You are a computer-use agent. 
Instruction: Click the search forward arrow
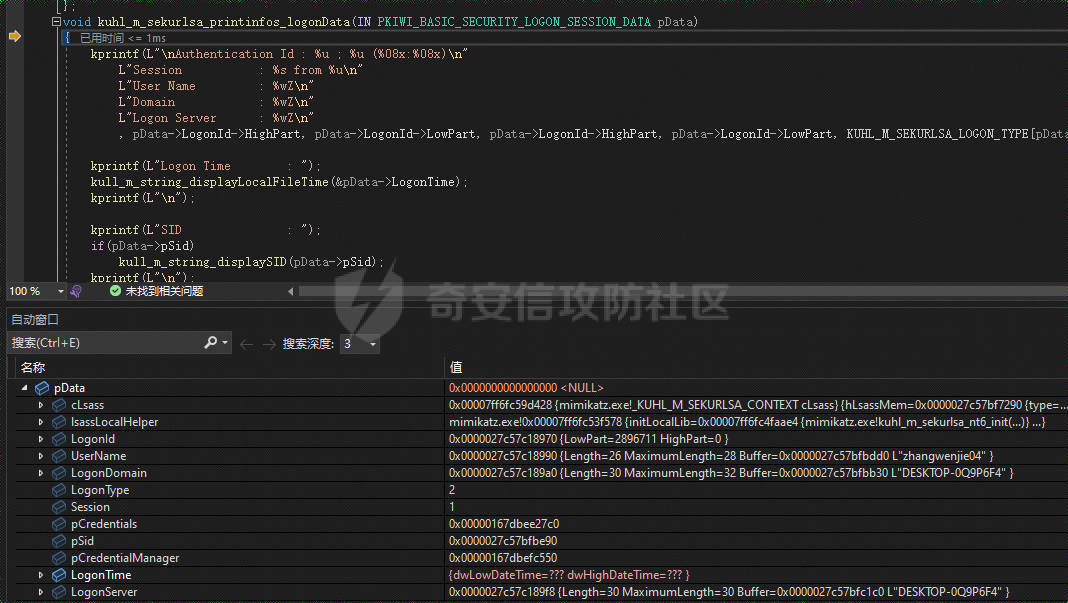[269, 344]
